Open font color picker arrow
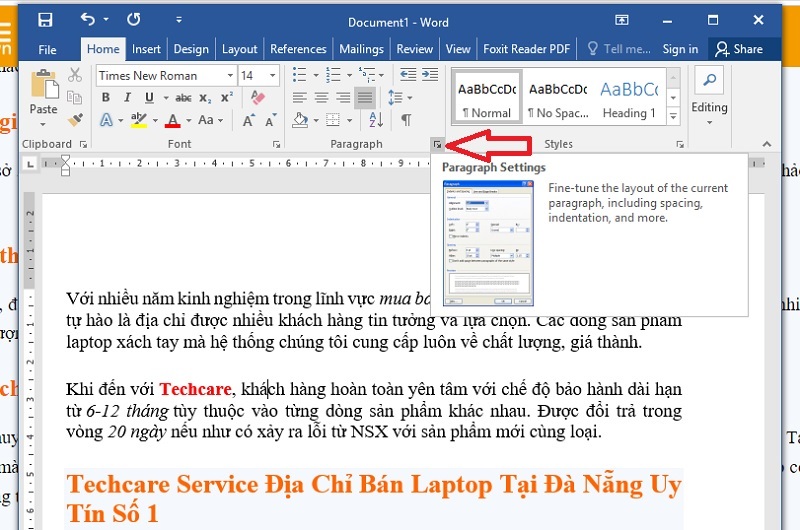The image size is (800, 530). point(188,121)
